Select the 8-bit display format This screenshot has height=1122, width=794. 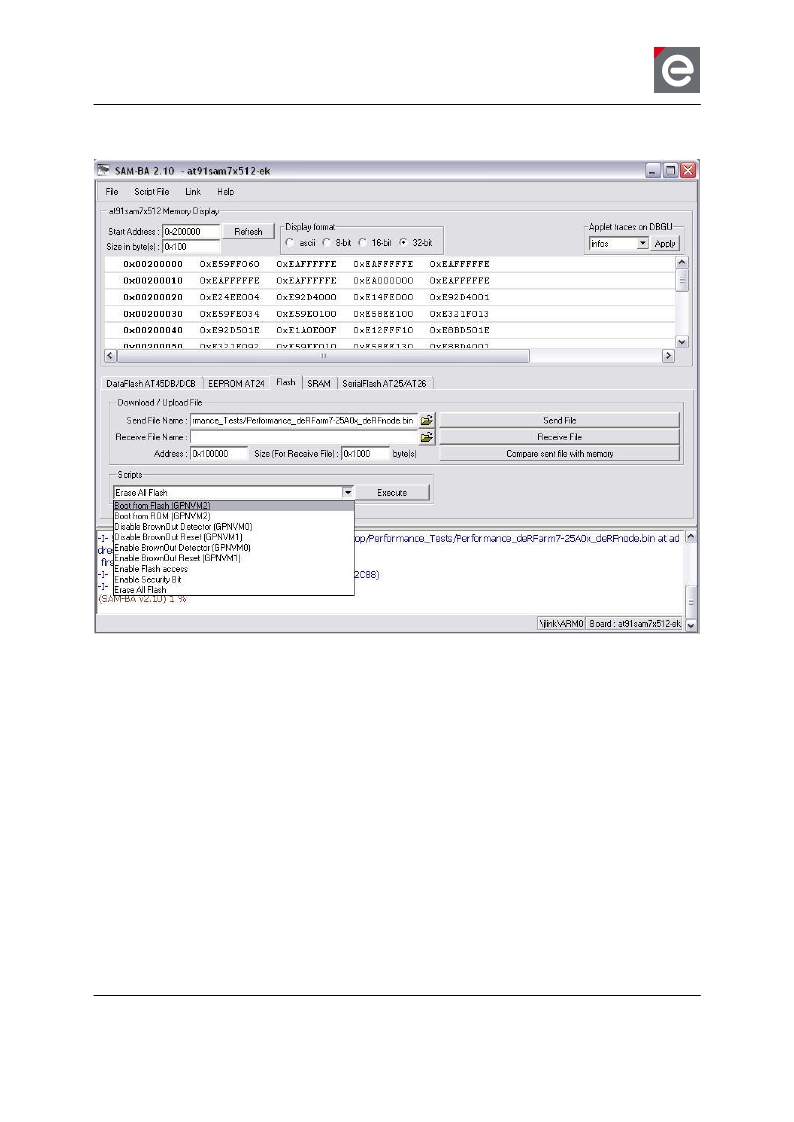(326, 243)
